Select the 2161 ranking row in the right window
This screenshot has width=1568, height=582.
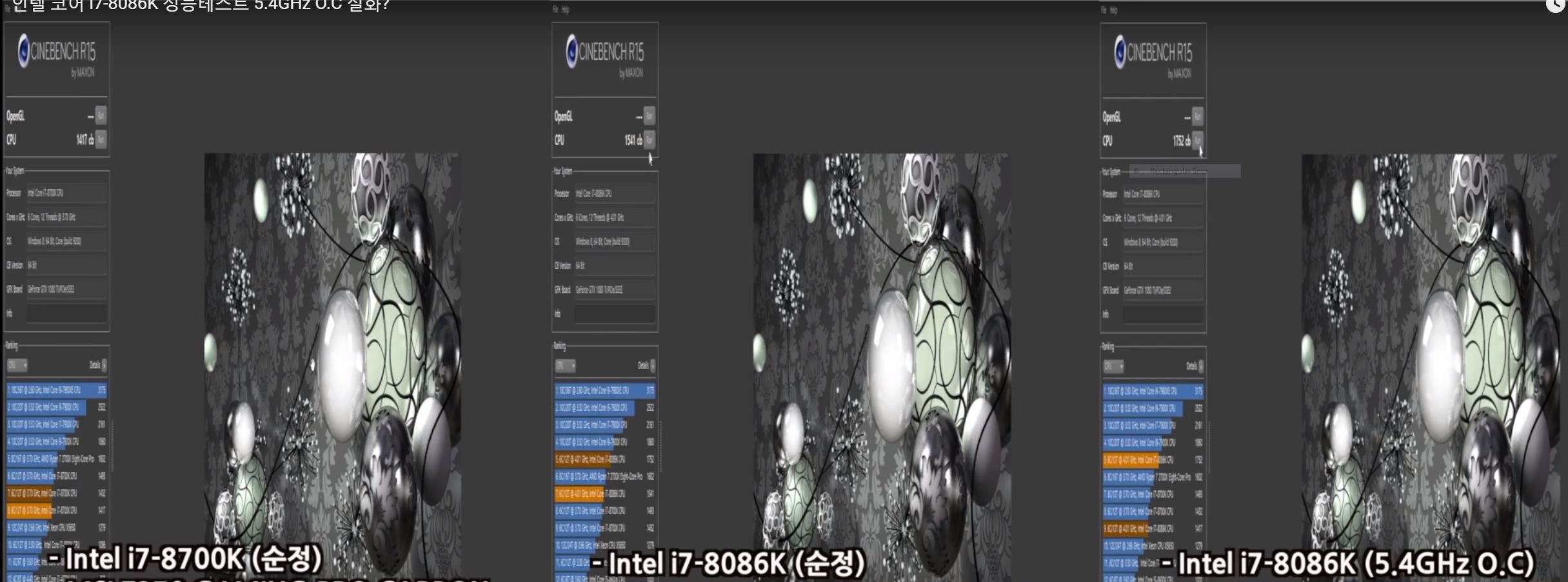point(1153,426)
